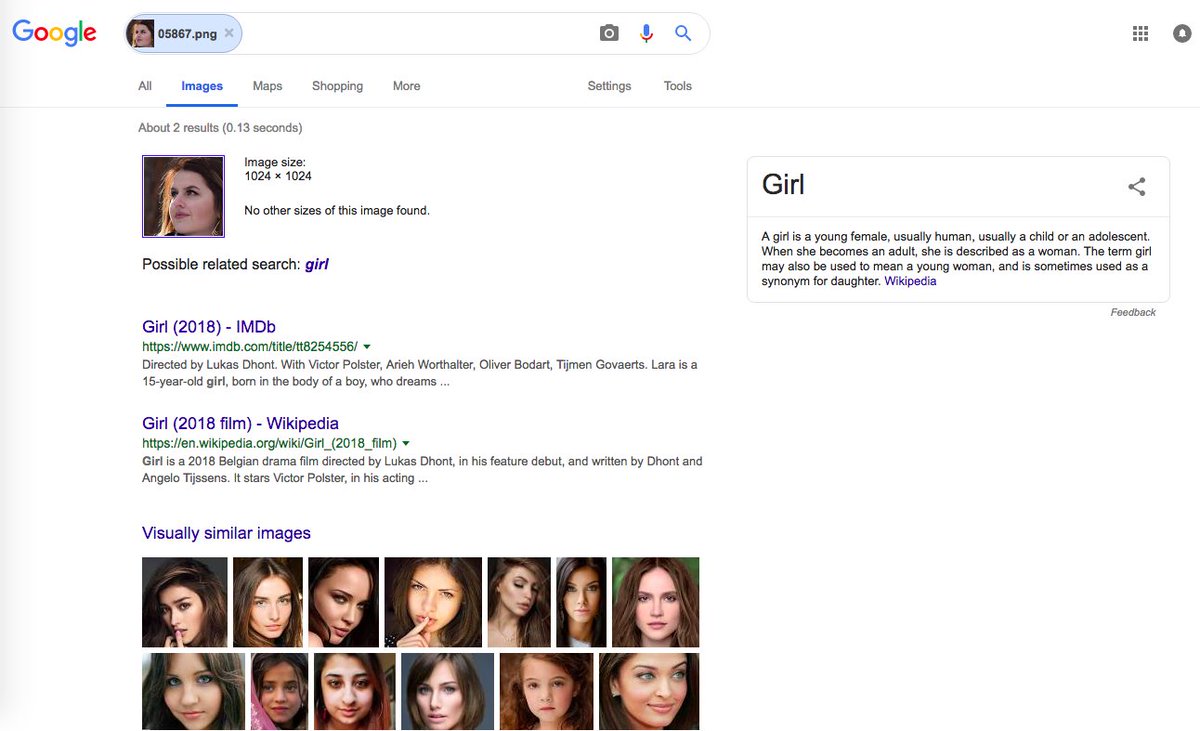Click the Google logo
Viewport: 1200px width, 731px height.
click(54, 33)
